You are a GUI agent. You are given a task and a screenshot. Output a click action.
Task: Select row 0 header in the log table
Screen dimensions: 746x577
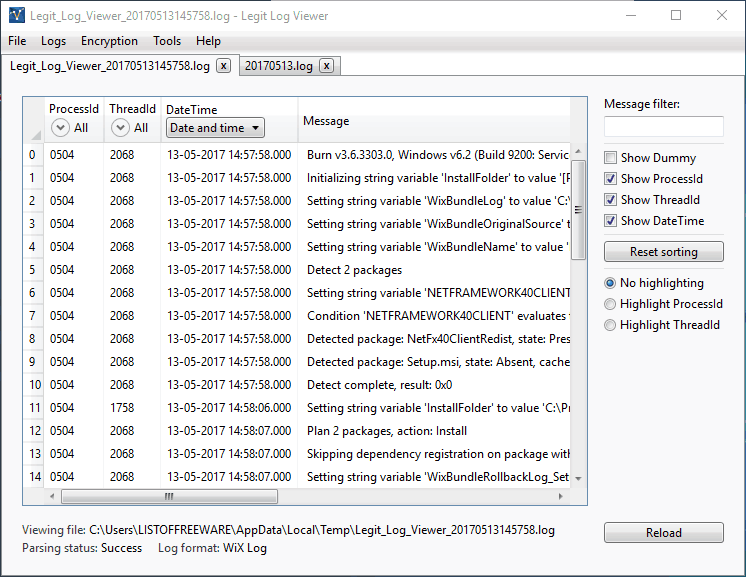point(33,155)
